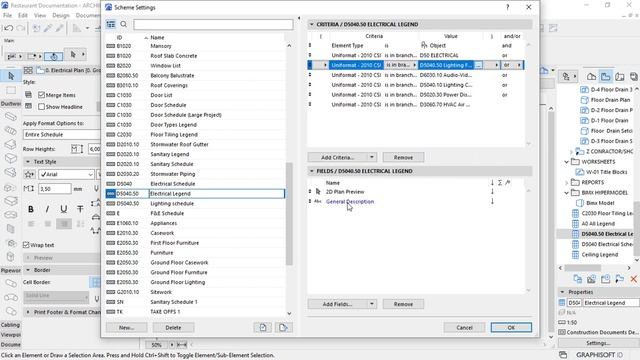Open the Design menu
This screenshot has height=360, width=640.
coord(61,15)
